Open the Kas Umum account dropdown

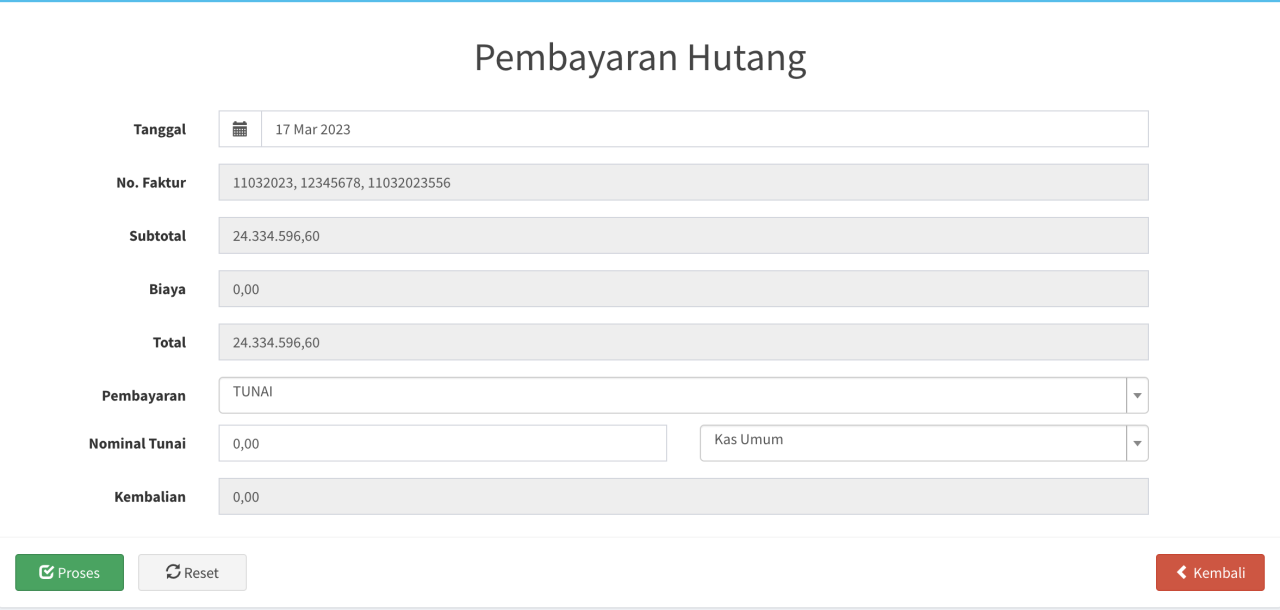[x=912, y=443]
